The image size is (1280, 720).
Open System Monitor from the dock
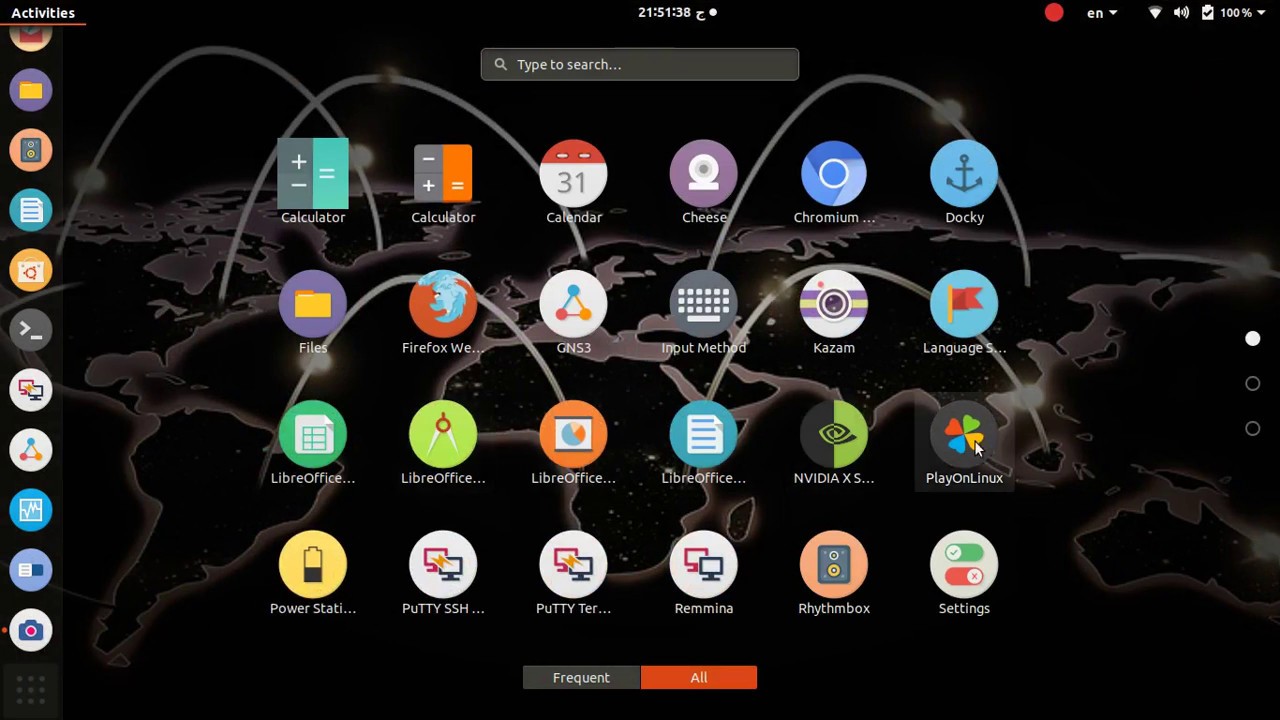[x=31, y=511]
